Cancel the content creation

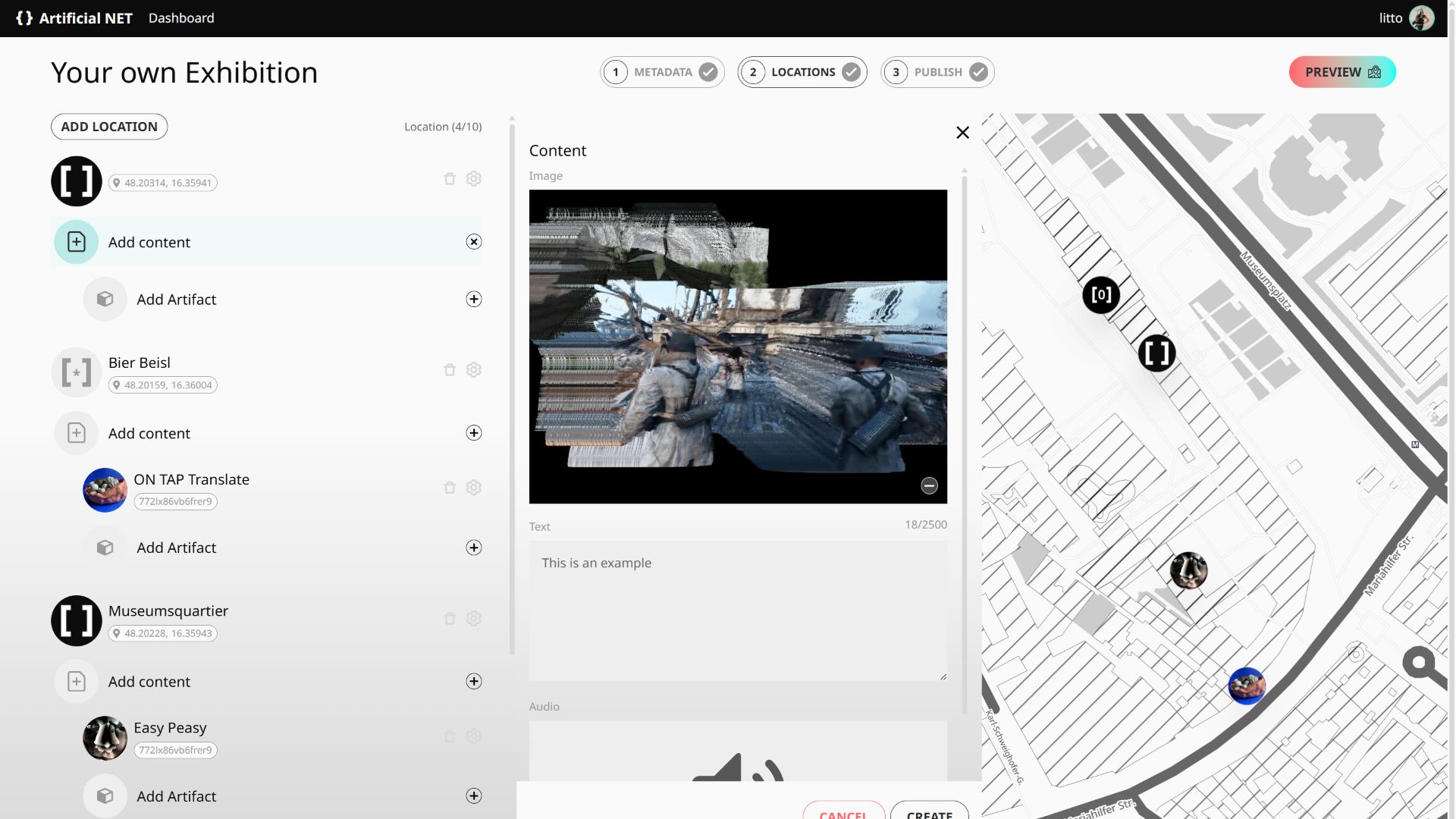pos(843,810)
